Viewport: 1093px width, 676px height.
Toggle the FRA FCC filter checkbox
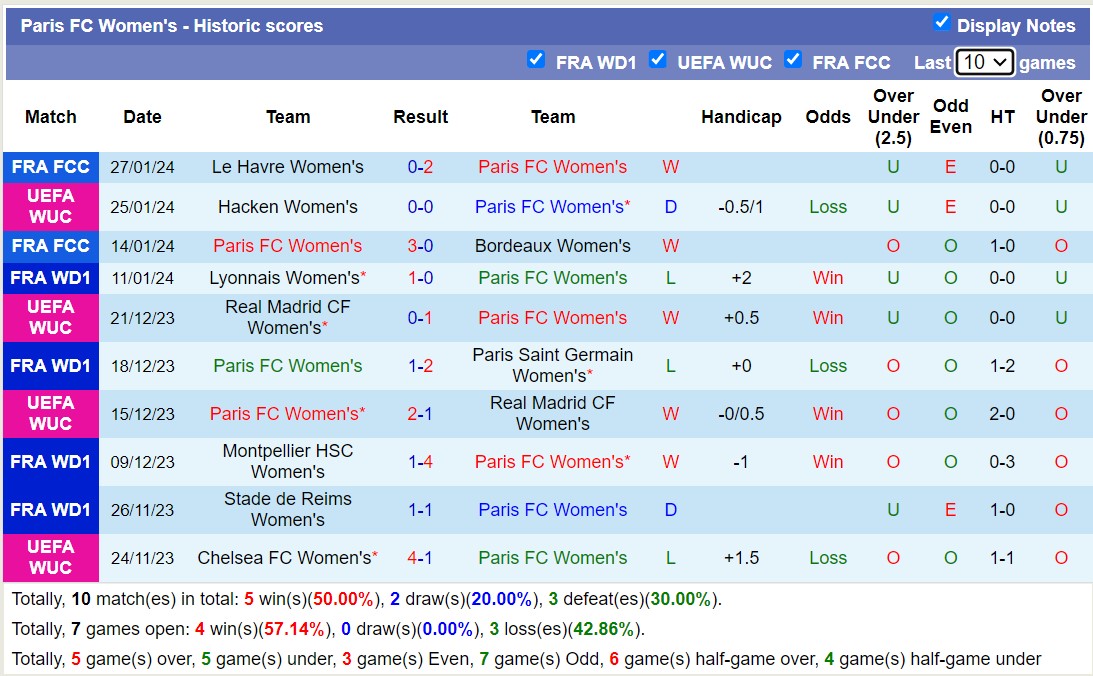(x=793, y=60)
